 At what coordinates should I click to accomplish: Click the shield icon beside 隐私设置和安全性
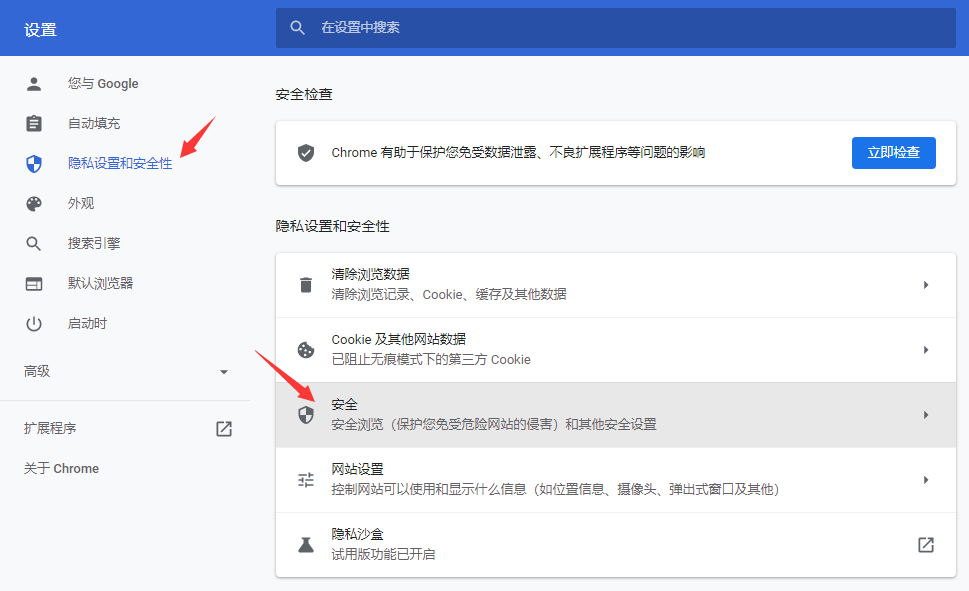point(33,163)
